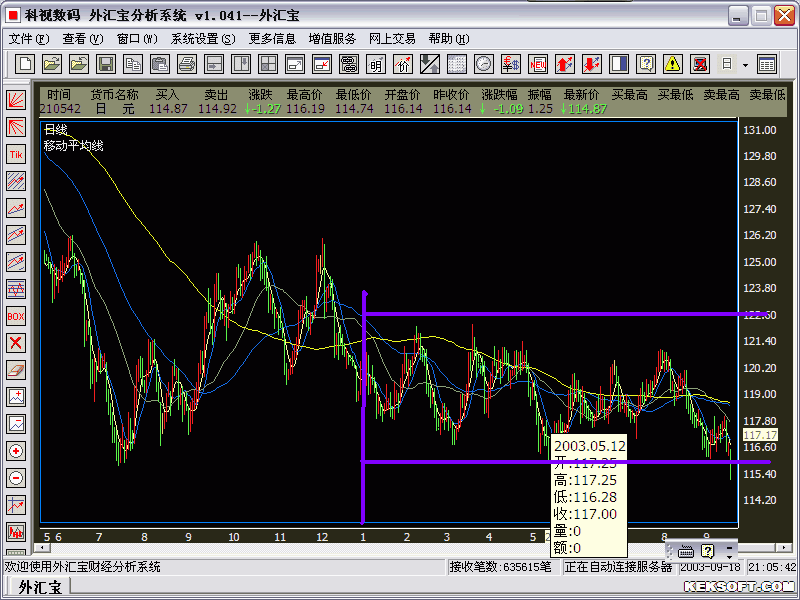Click the red minus zoom-out circle
Image resolution: width=800 pixels, height=600 pixels.
click(x=16, y=478)
